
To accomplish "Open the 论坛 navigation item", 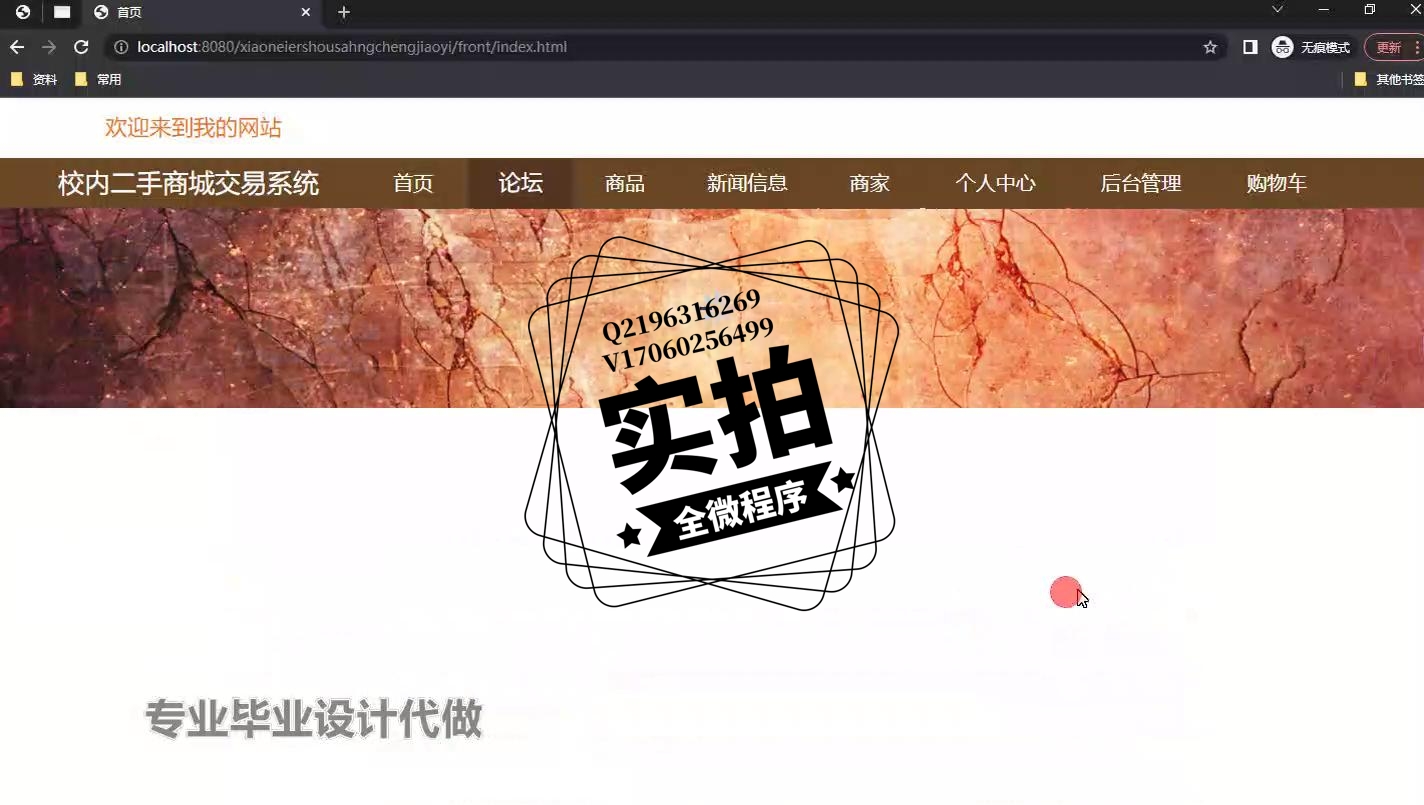I will tap(520, 183).
